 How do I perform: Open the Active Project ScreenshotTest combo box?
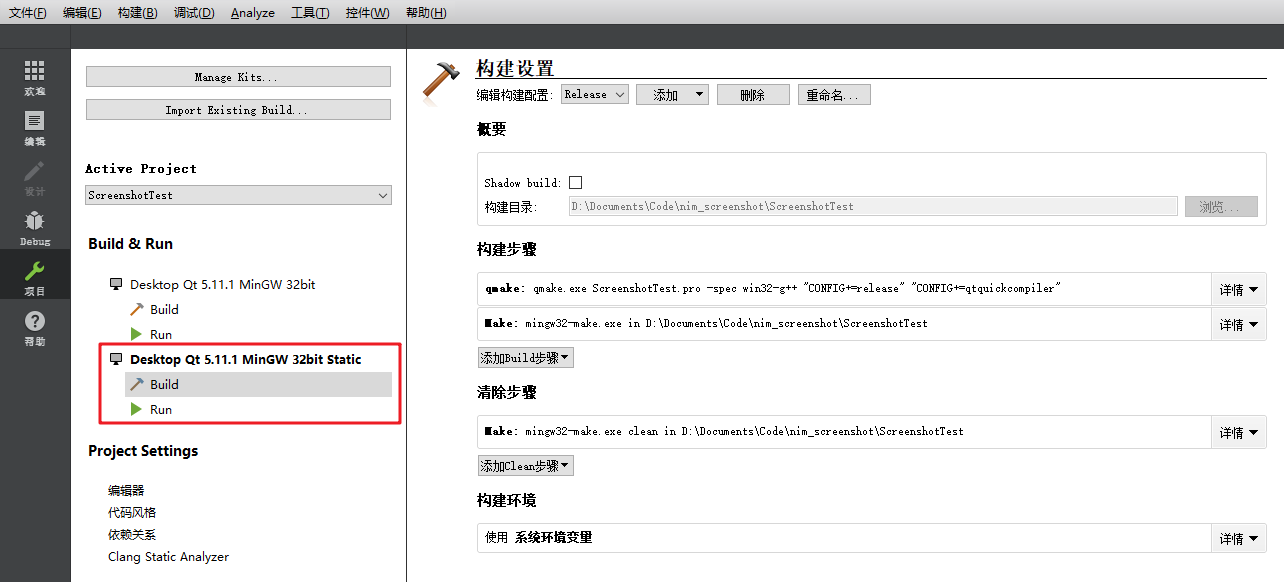[x=238, y=195]
